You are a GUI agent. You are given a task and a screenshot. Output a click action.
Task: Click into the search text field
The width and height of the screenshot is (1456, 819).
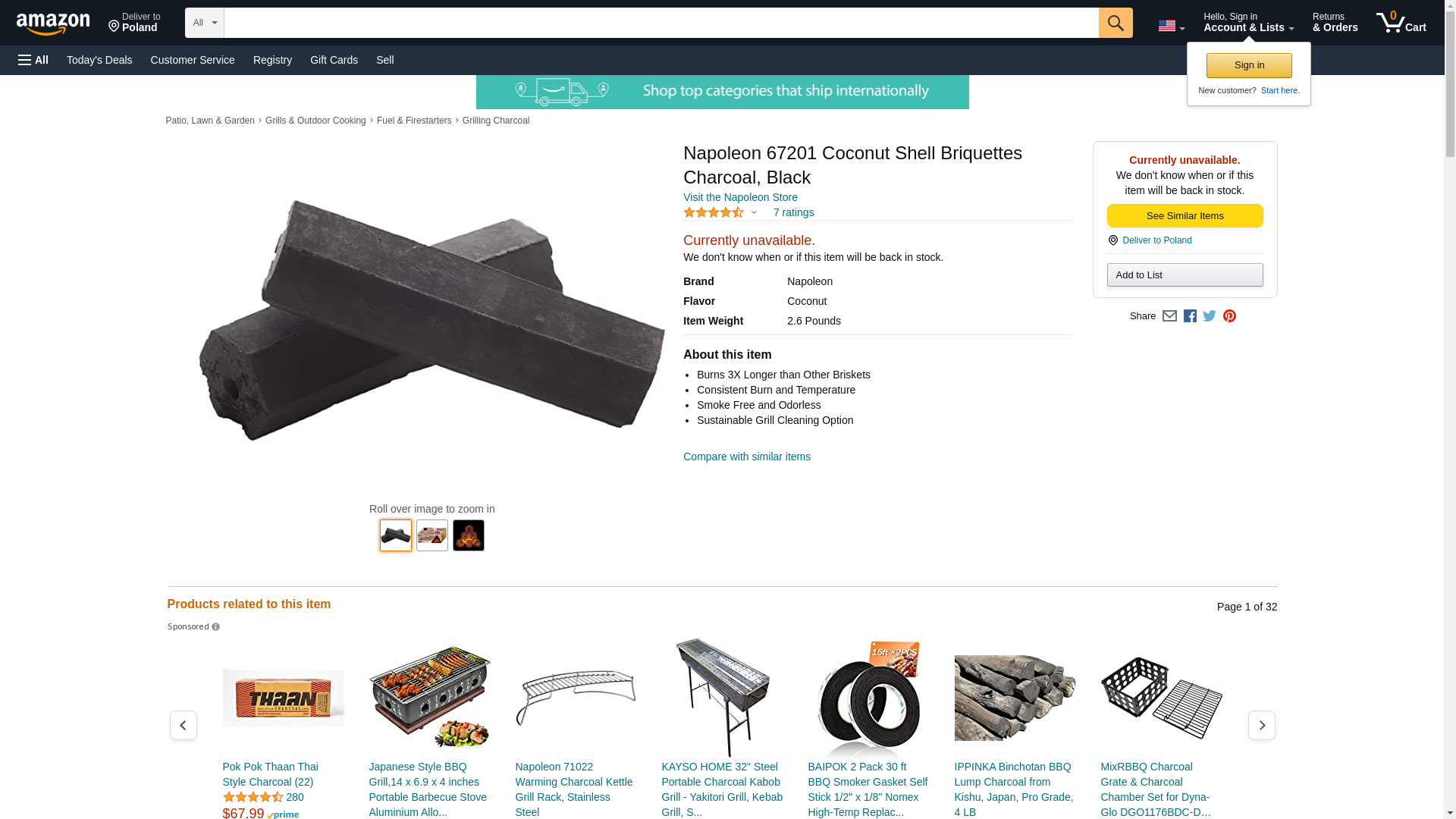click(x=661, y=23)
